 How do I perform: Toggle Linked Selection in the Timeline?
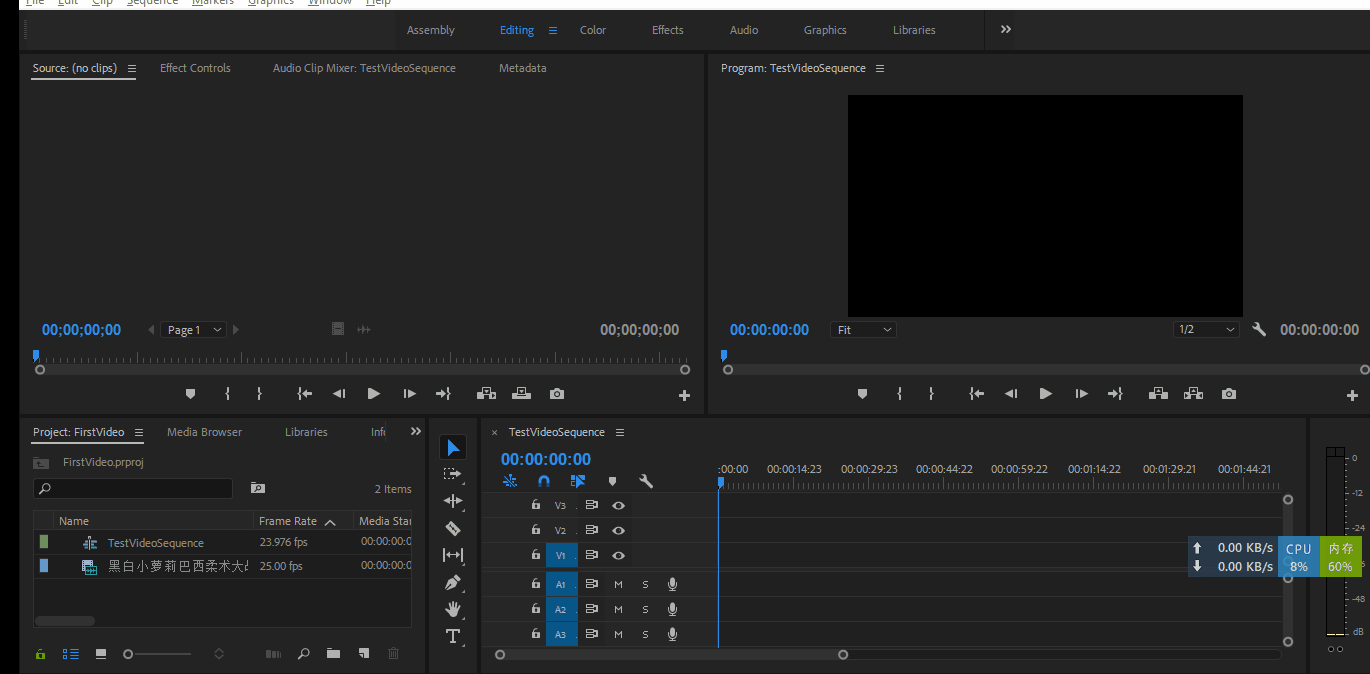point(577,481)
